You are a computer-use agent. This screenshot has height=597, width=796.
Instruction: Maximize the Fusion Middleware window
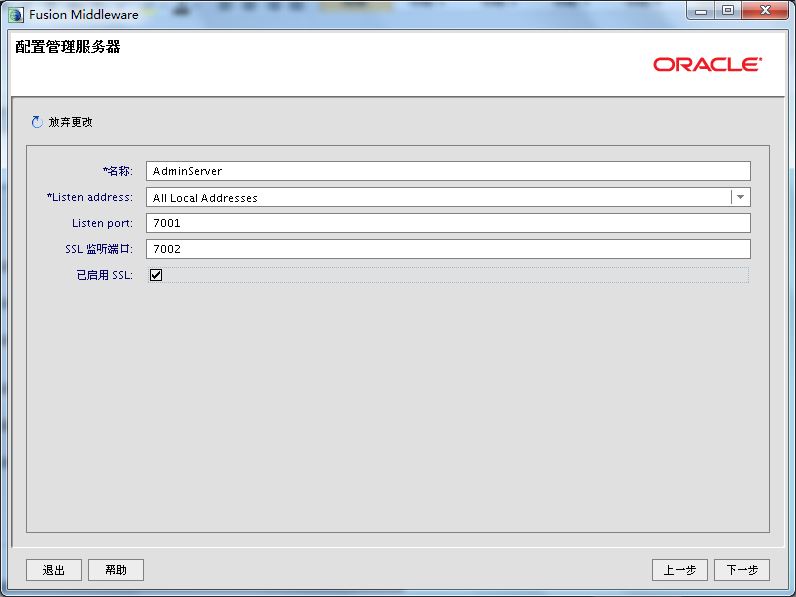(728, 11)
